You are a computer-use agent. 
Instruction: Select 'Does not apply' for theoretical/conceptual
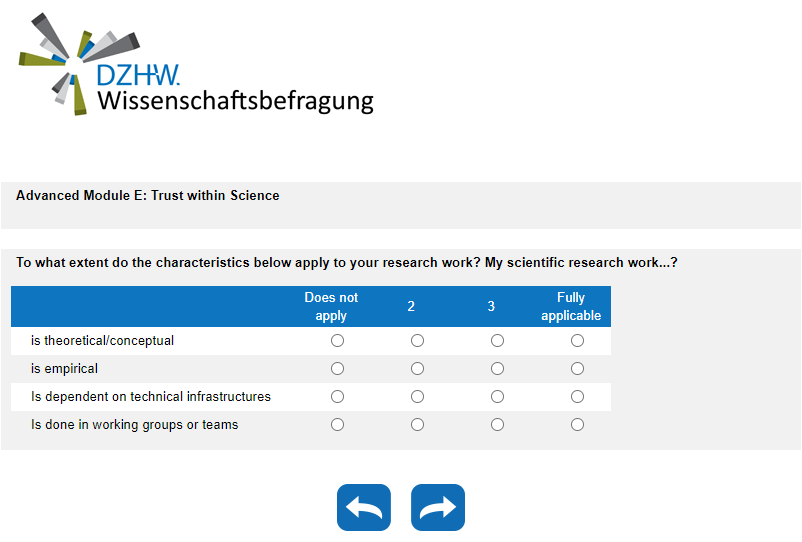(x=337, y=341)
